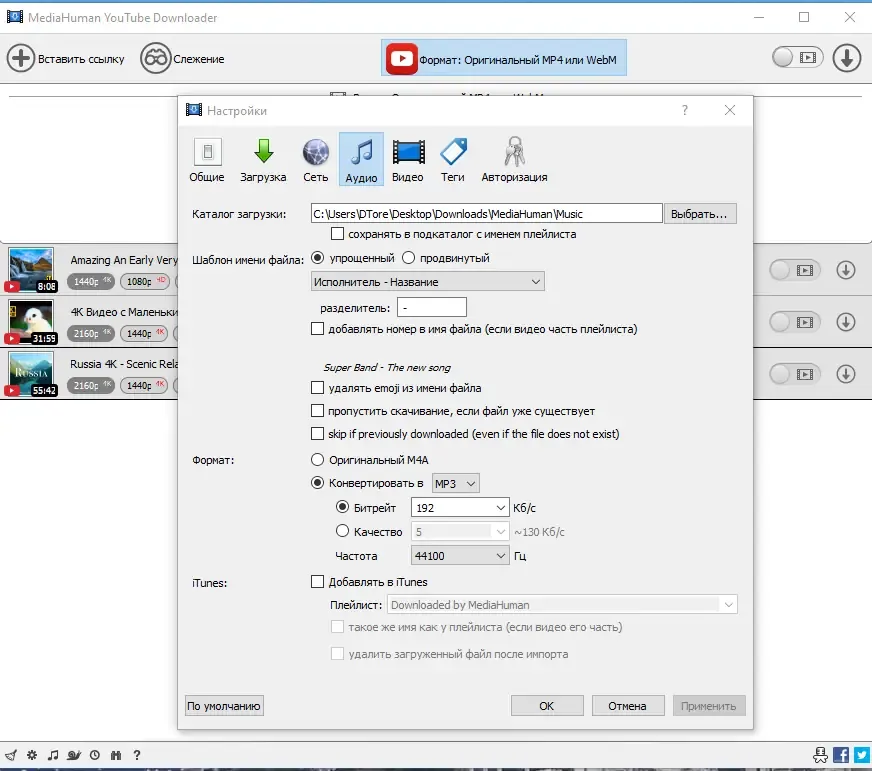Select the Видео settings tab
Image resolution: width=872 pixels, height=771 pixels.
tap(408, 160)
